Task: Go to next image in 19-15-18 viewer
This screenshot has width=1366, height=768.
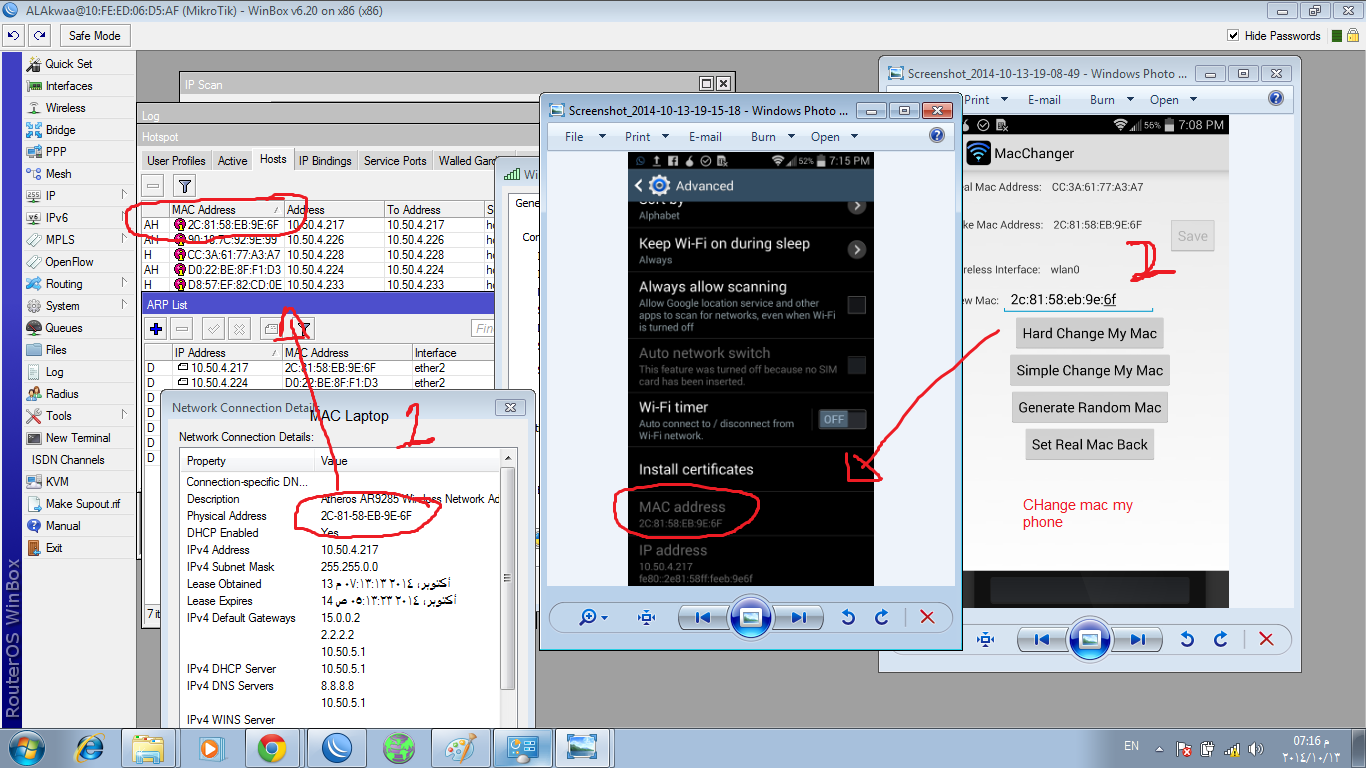Action: 797,617
